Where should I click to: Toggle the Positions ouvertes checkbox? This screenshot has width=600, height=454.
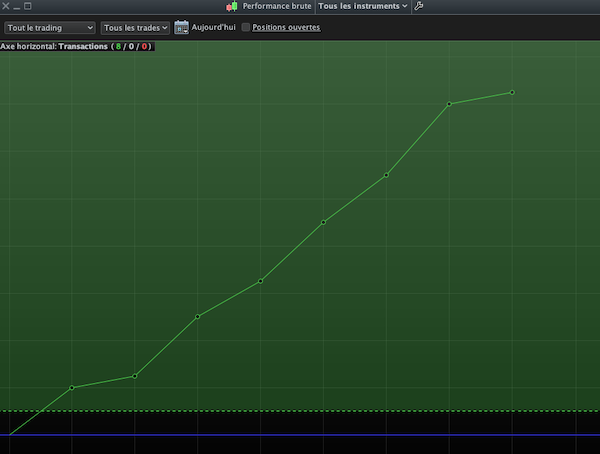pyautogui.click(x=246, y=27)
